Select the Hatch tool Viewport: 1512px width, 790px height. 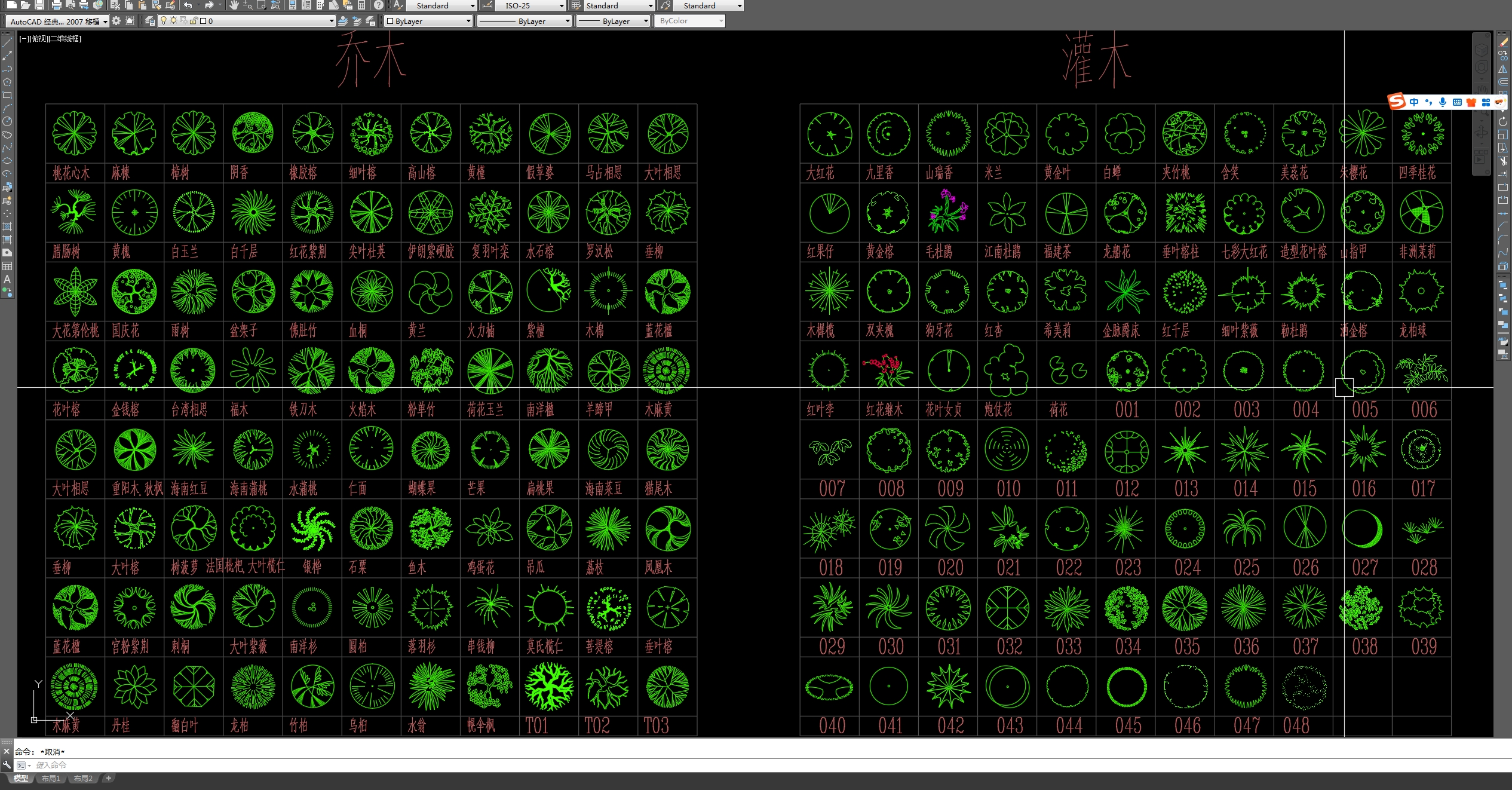click(7, 226)
